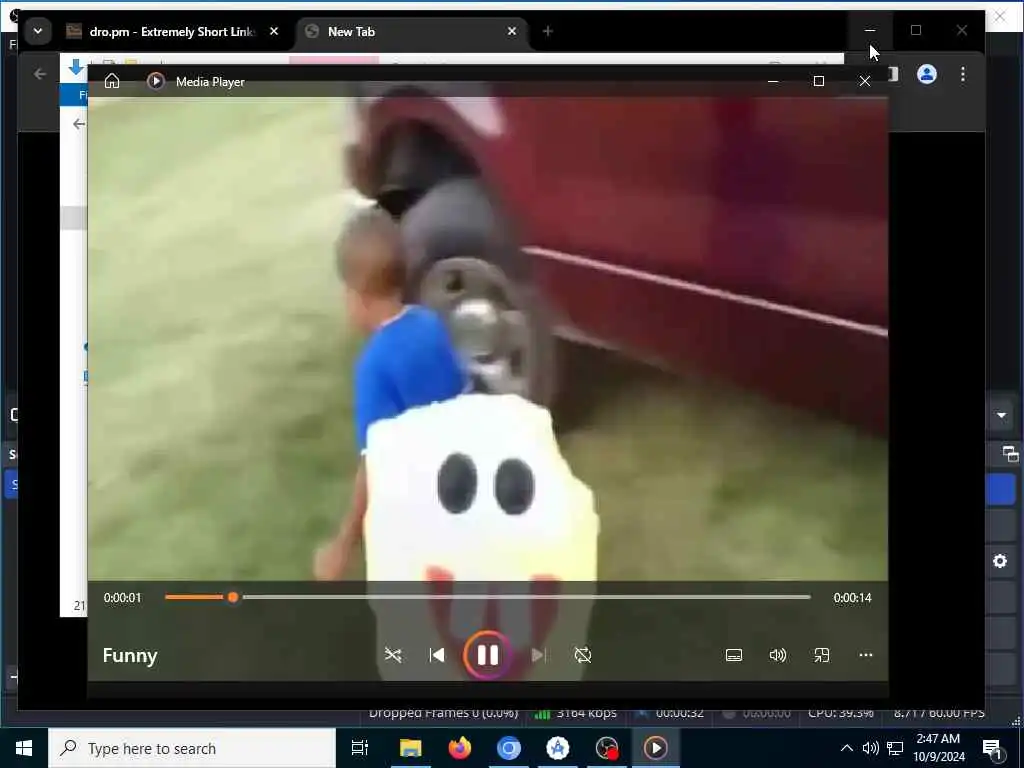The image size is (1024, 768).
Task: Switch to New Tab browser tab
Action: pyautogui.click(x=411, y=31)
